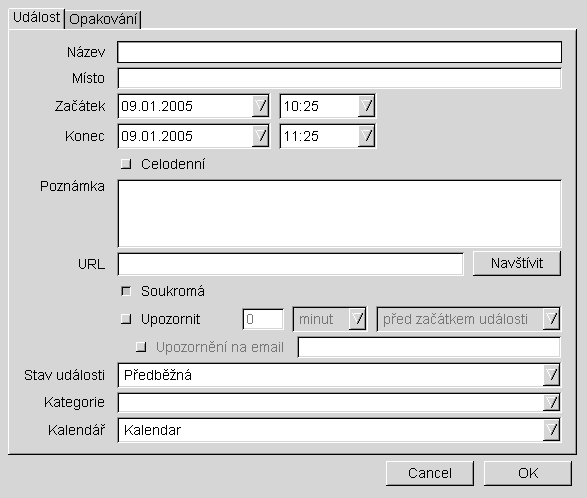Confirm with the OK button
This screenshot has width=587, height=498.
528,473
